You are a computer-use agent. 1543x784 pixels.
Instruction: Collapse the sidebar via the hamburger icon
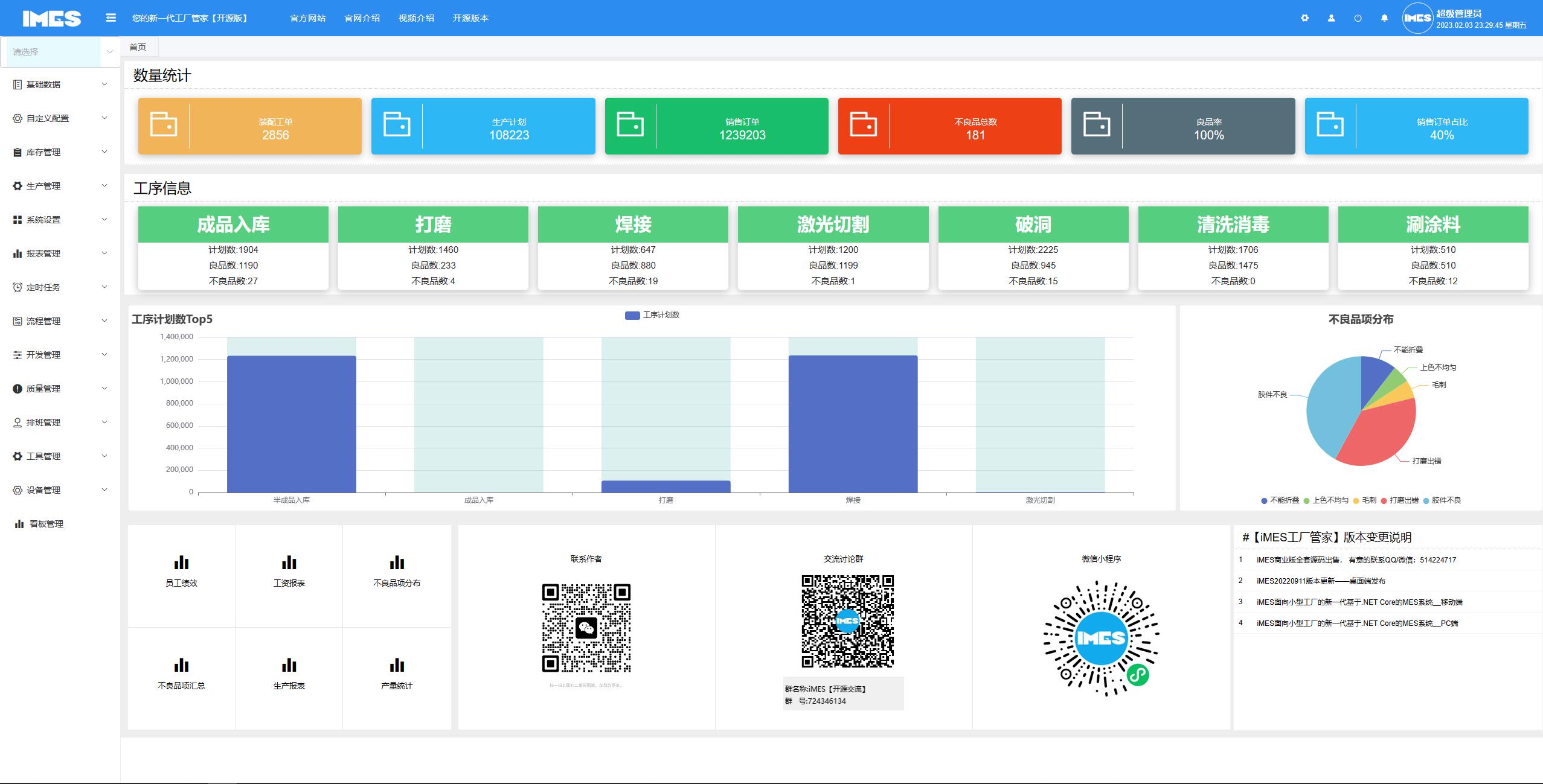110,18
